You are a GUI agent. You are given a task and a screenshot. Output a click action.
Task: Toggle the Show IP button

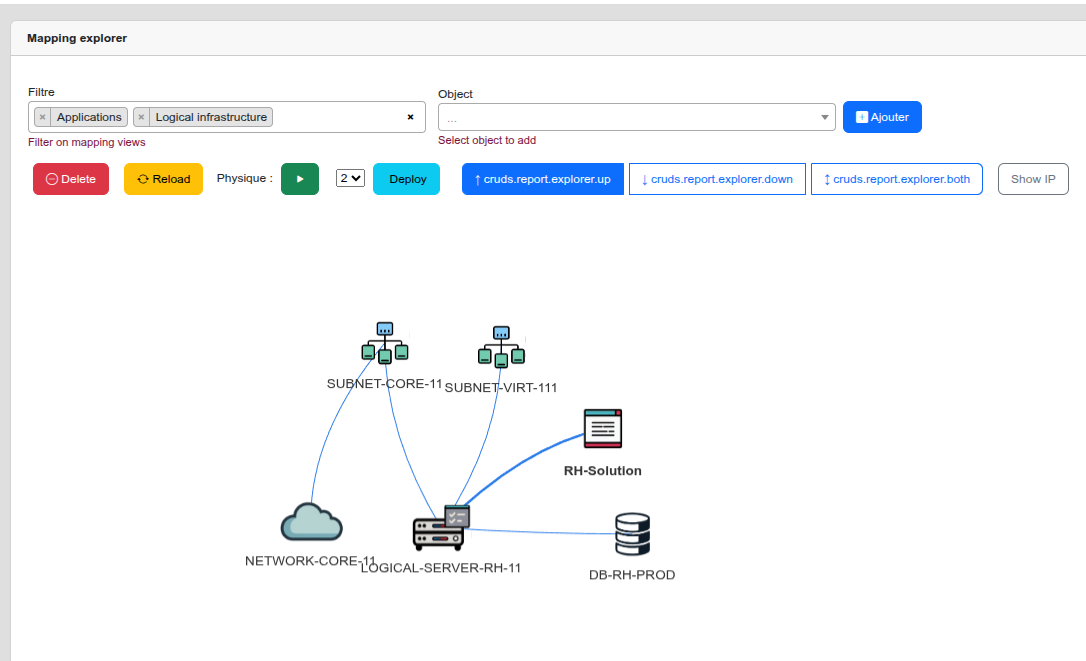tap(1033, 179)
